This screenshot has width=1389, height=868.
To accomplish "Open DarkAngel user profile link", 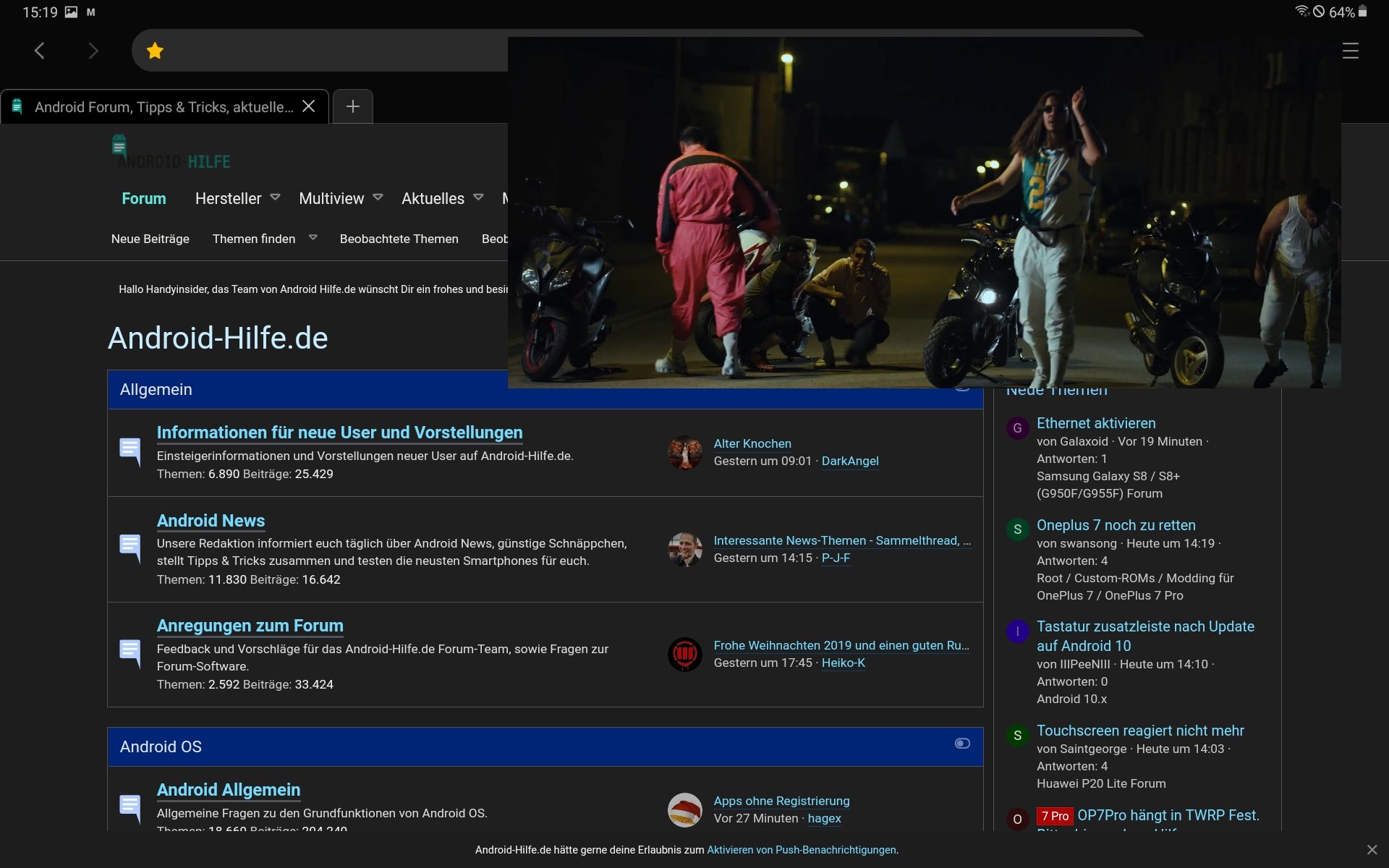I will click(x=850, y=461).
